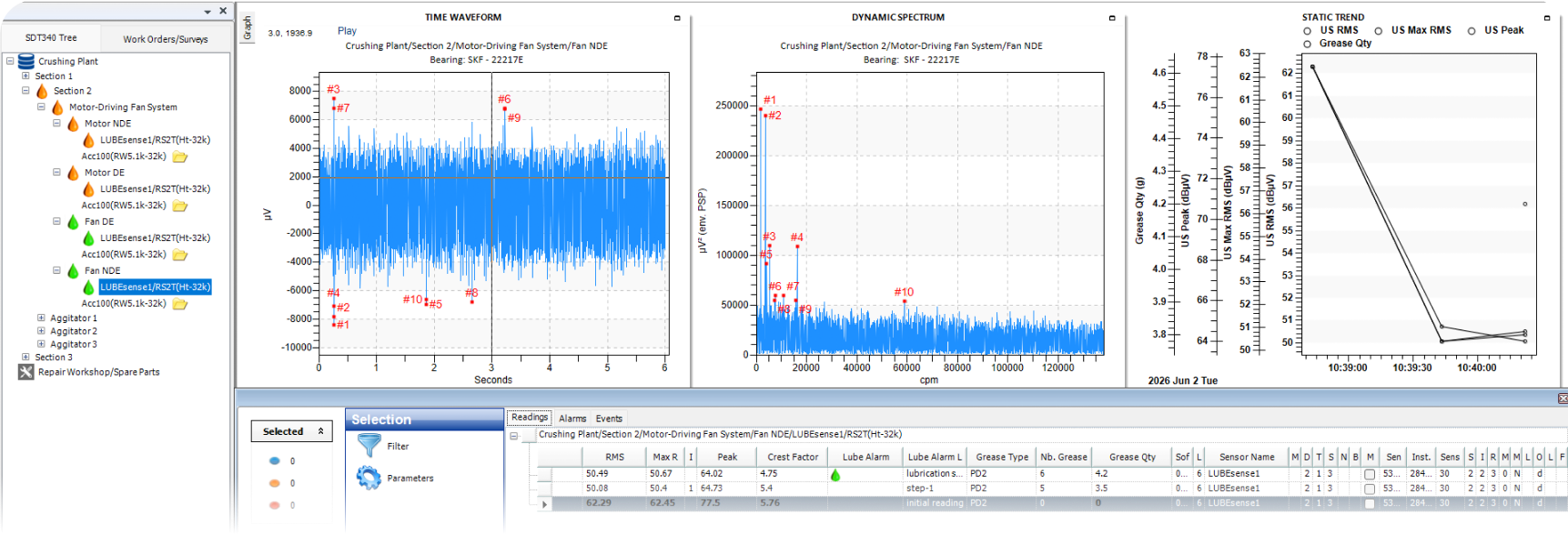This screenshot has width=1568, height=555.
Task: Click the panel dropdown arrow above tree
Action: (207, 12)
